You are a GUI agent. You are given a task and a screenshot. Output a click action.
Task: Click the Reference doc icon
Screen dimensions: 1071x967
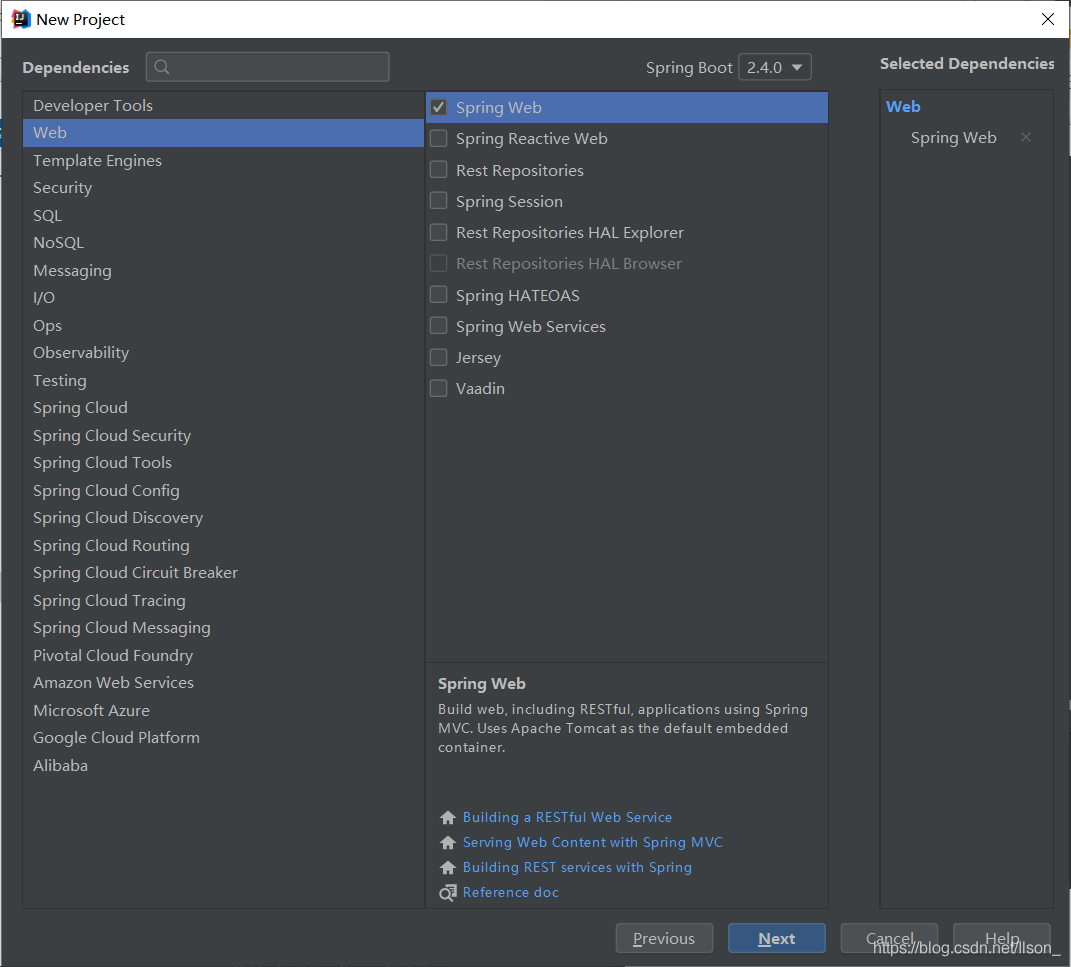tap(448, 893)
